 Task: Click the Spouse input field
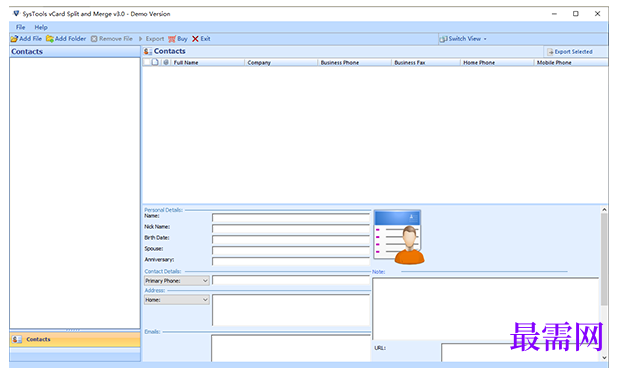[291, 251]
